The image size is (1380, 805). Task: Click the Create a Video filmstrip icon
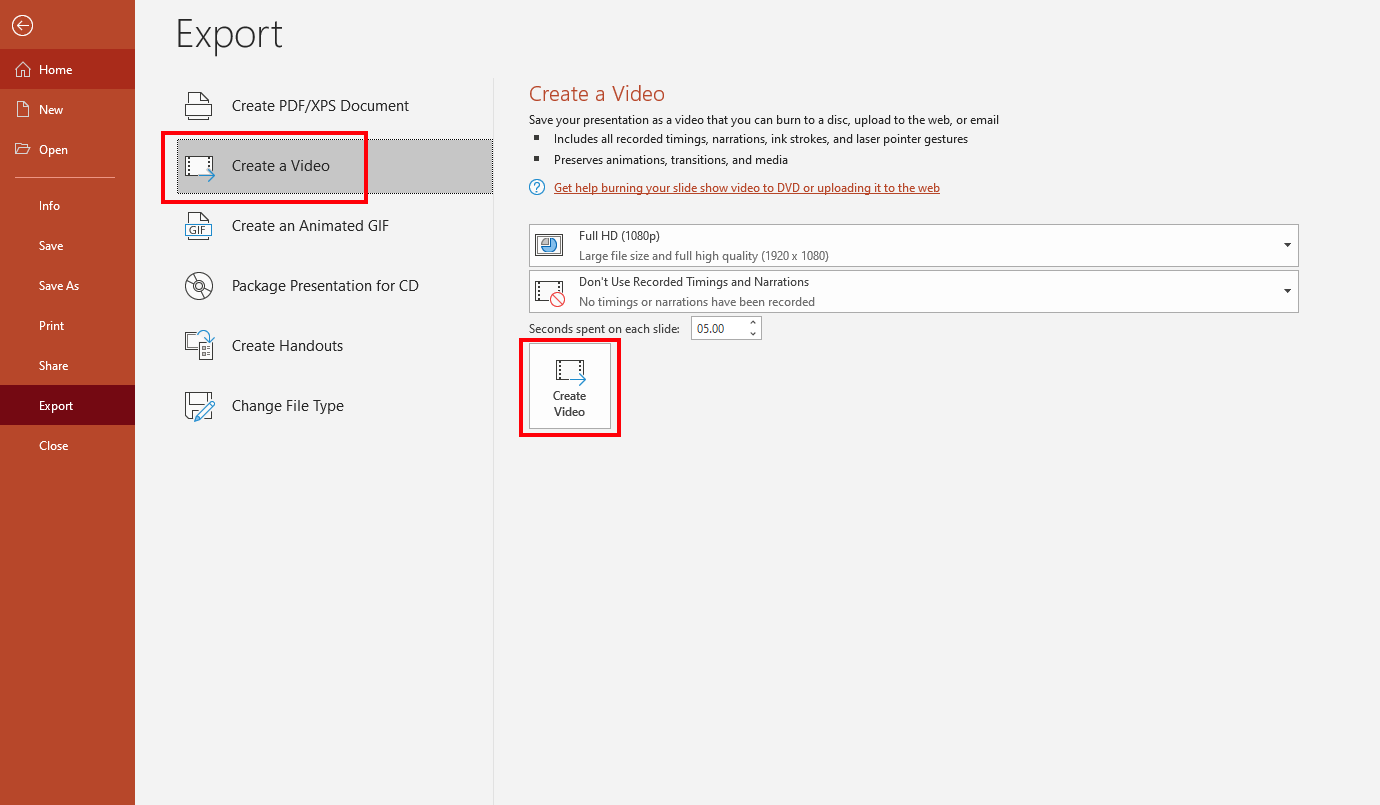tap(198, 164)
